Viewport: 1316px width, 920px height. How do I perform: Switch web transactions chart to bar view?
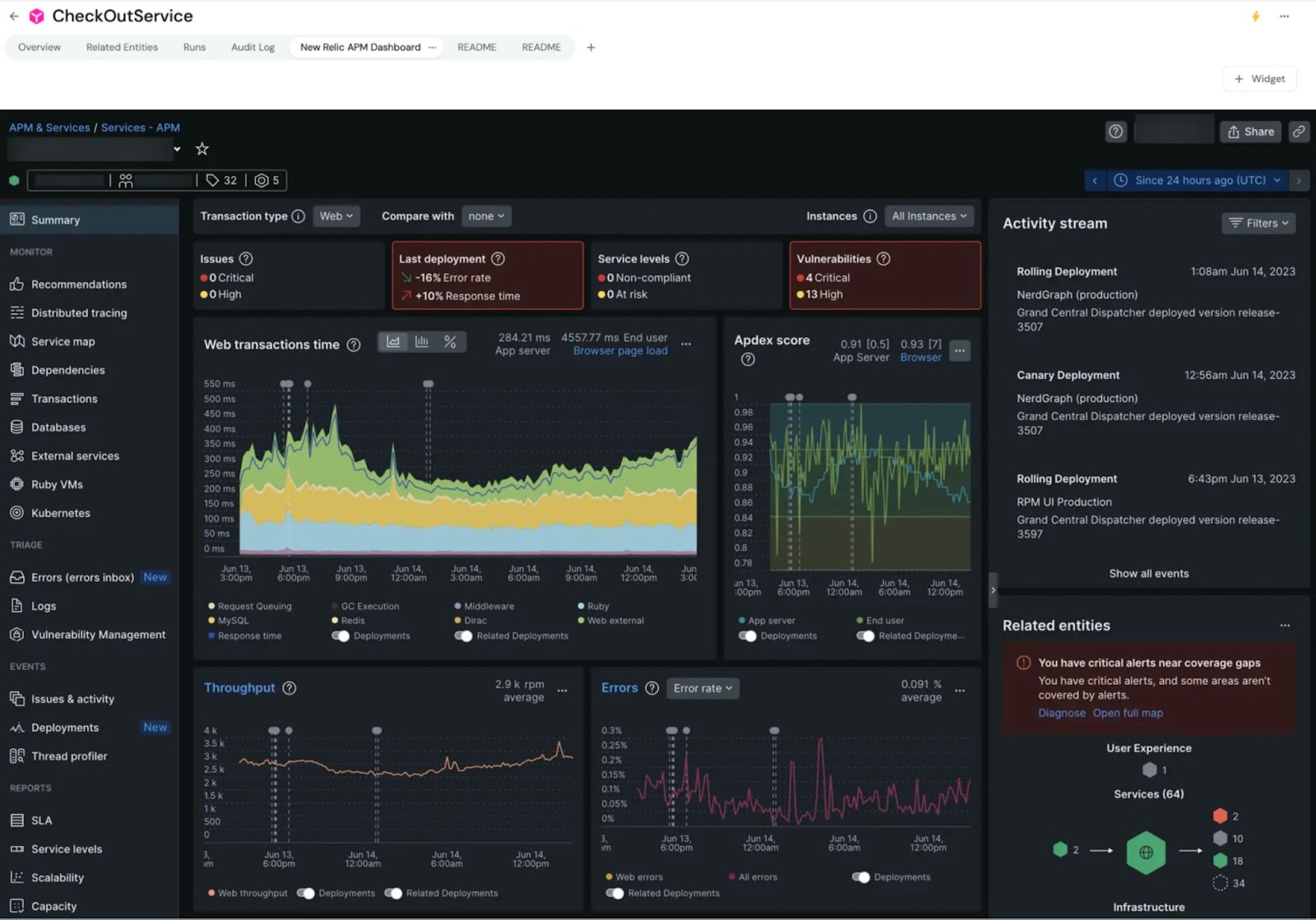(x=421, y=342)
